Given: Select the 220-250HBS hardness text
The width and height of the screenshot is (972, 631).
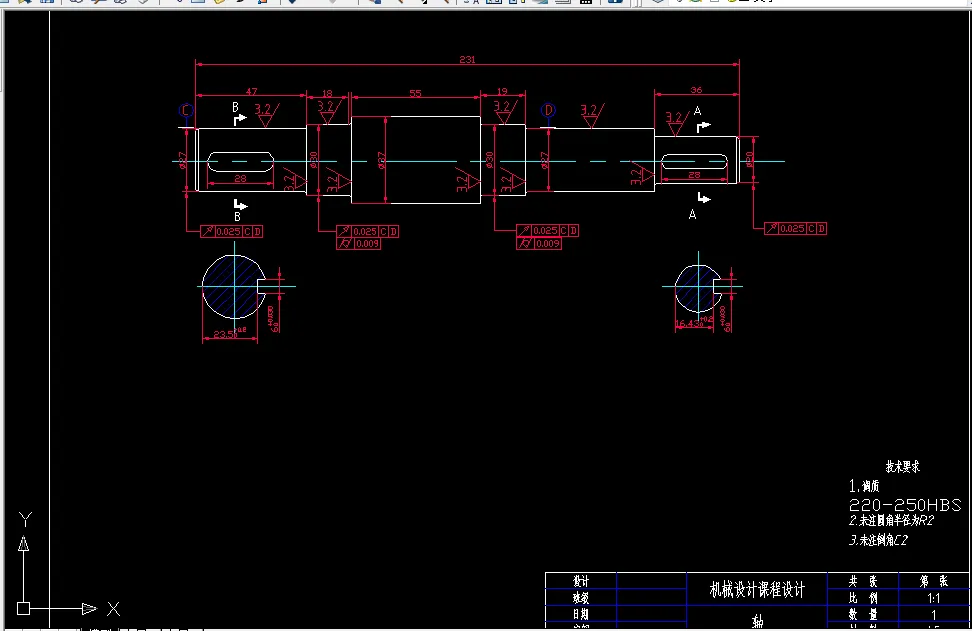Looking at the screenshot, I should (905, 505).
